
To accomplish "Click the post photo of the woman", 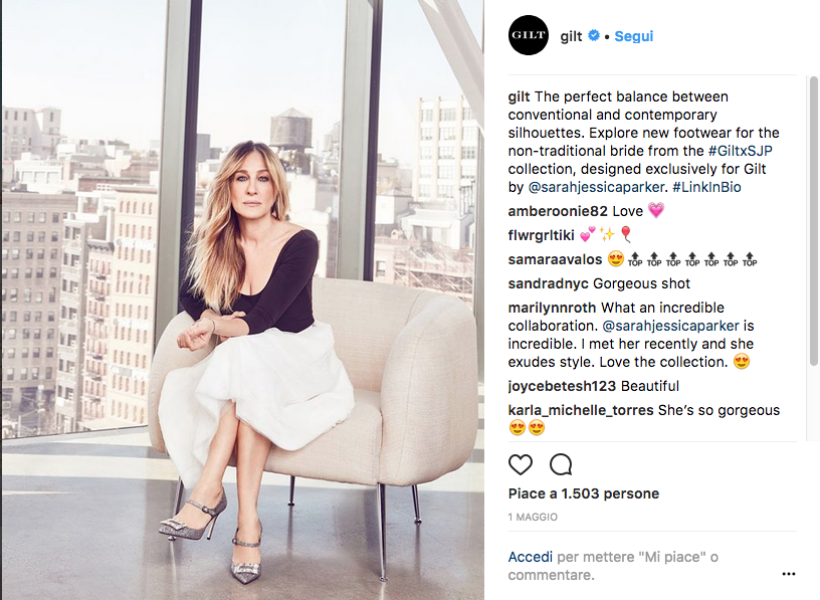I will tap(243, 300).
